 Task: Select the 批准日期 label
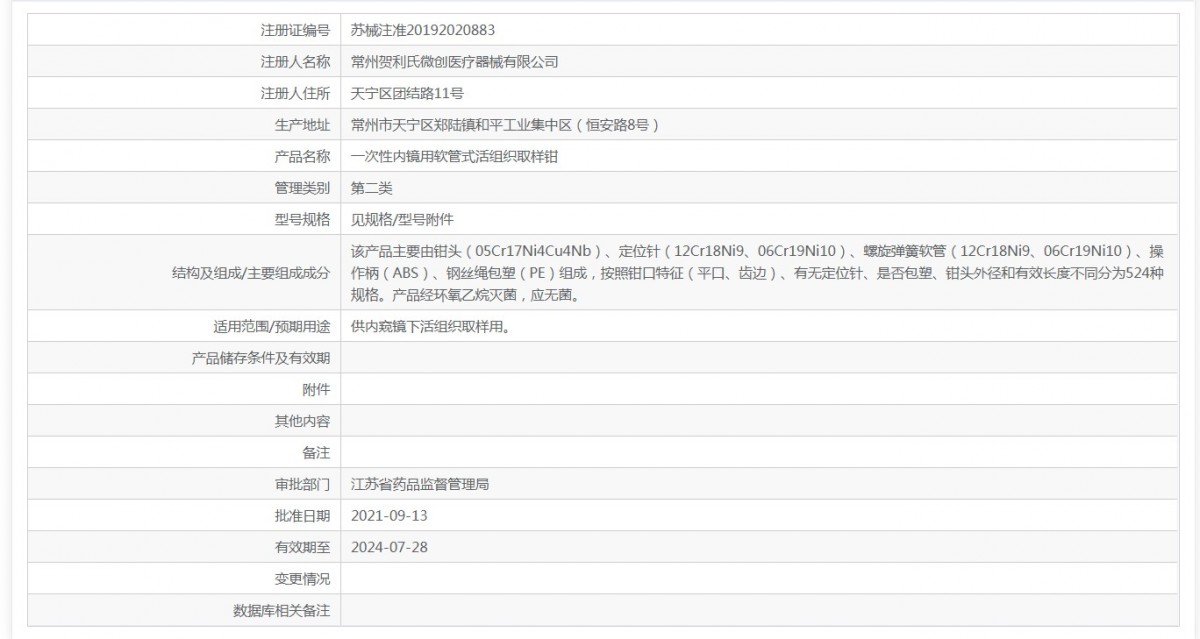302,515
